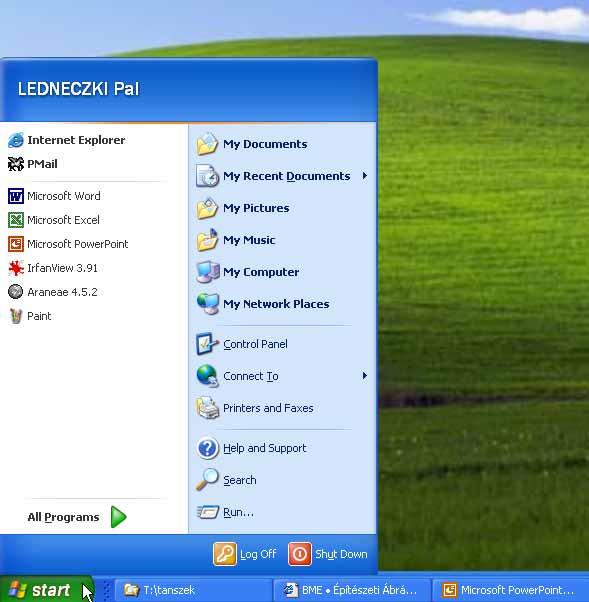Click the Shut Down text button

click(341, 554)
